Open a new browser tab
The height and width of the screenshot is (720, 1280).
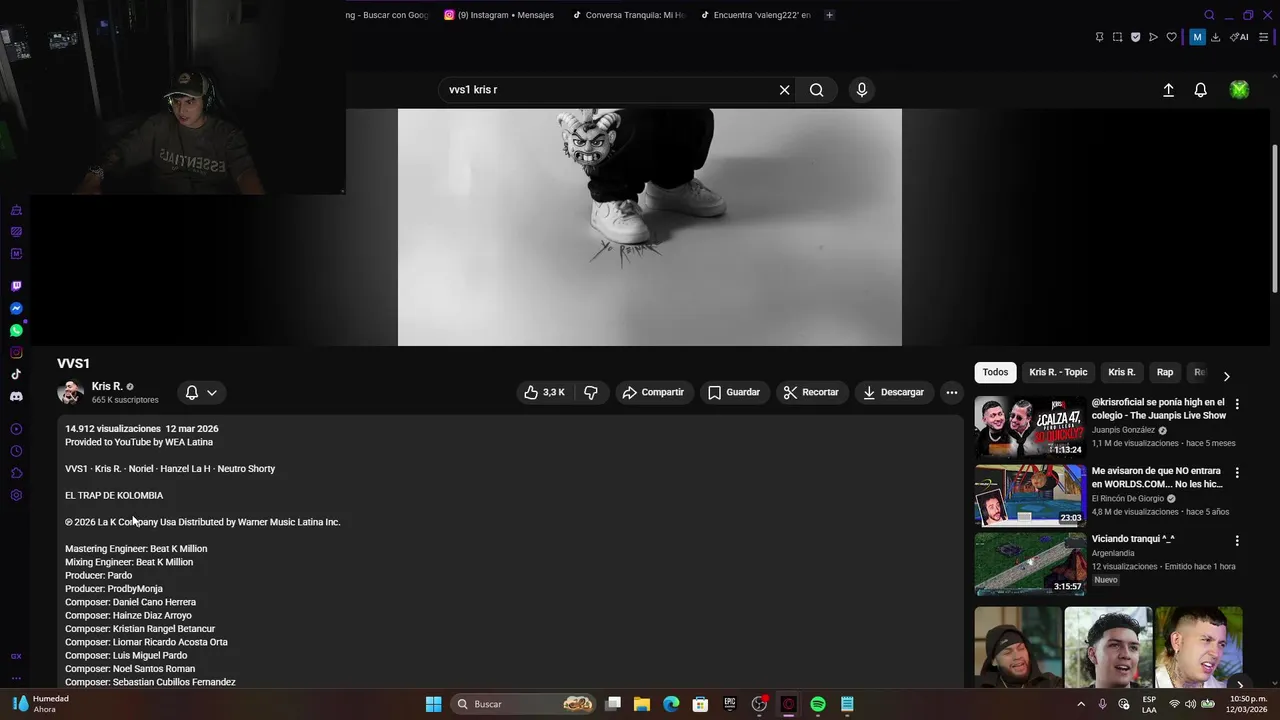point(829,15)
